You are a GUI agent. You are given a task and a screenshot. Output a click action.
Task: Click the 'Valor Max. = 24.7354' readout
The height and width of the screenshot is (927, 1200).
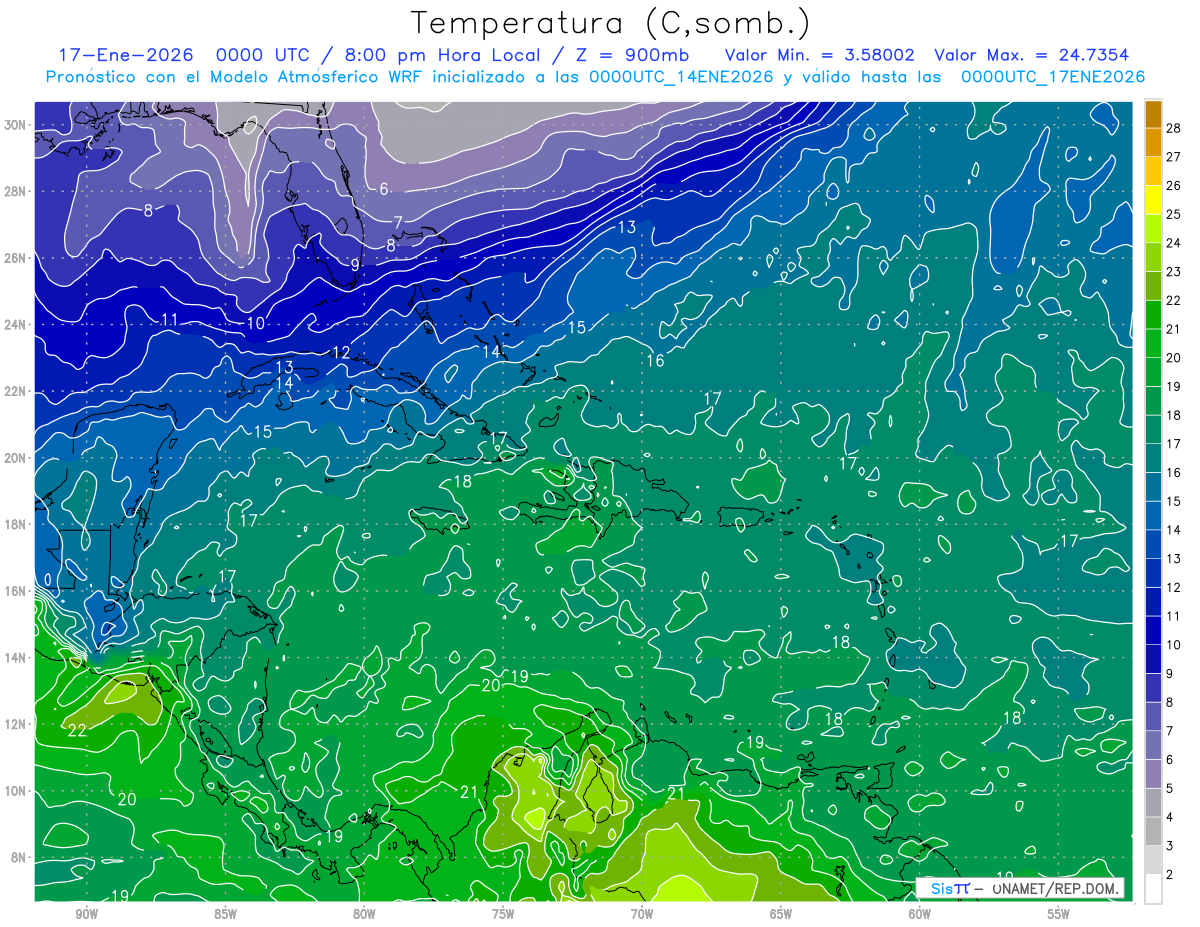(1032, 56)
